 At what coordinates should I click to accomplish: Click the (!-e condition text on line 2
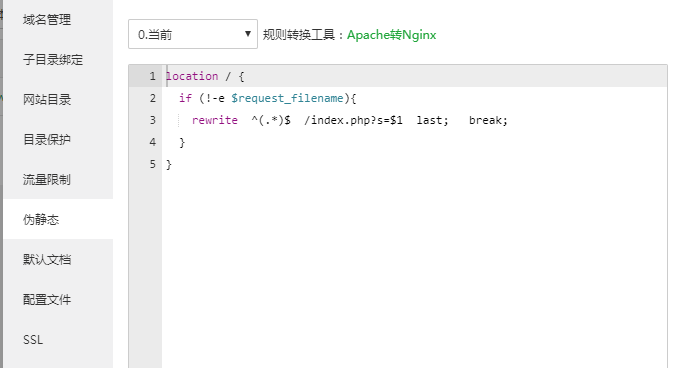pyautogui.click(x=212, y=99)
